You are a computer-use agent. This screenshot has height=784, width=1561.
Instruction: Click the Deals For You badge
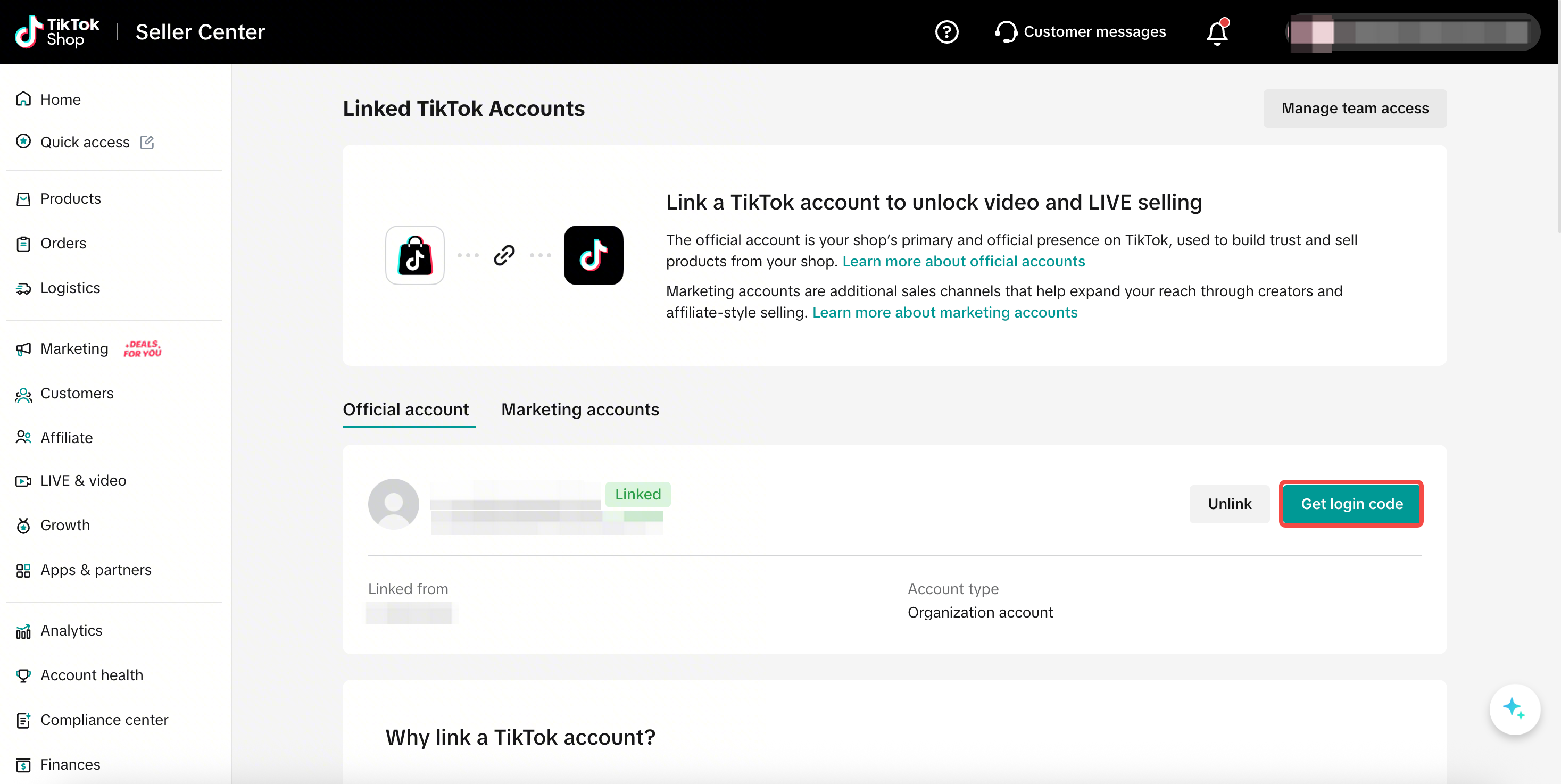(x=143, y=348)
